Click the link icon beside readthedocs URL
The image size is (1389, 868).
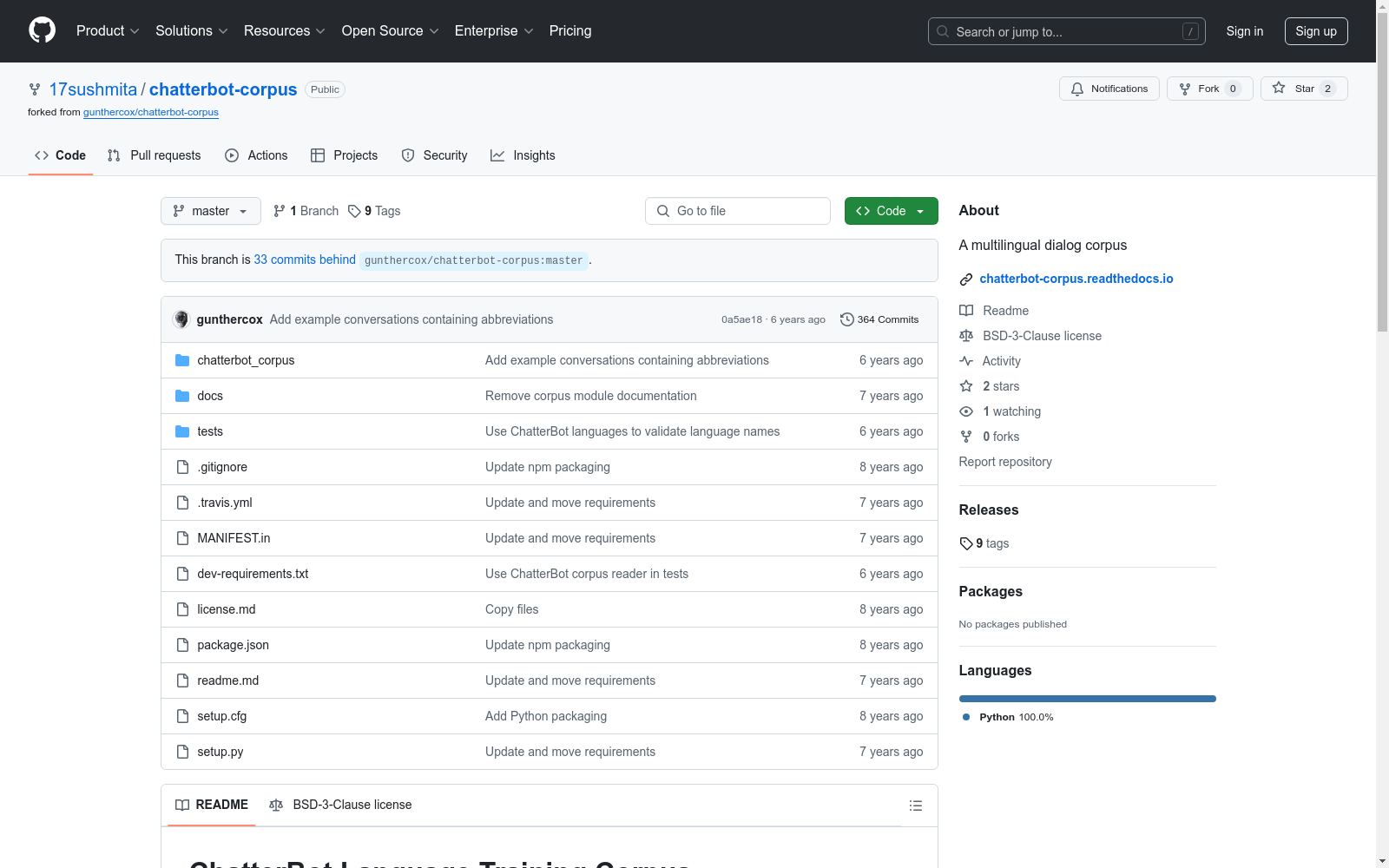click(x=966, y=279)
